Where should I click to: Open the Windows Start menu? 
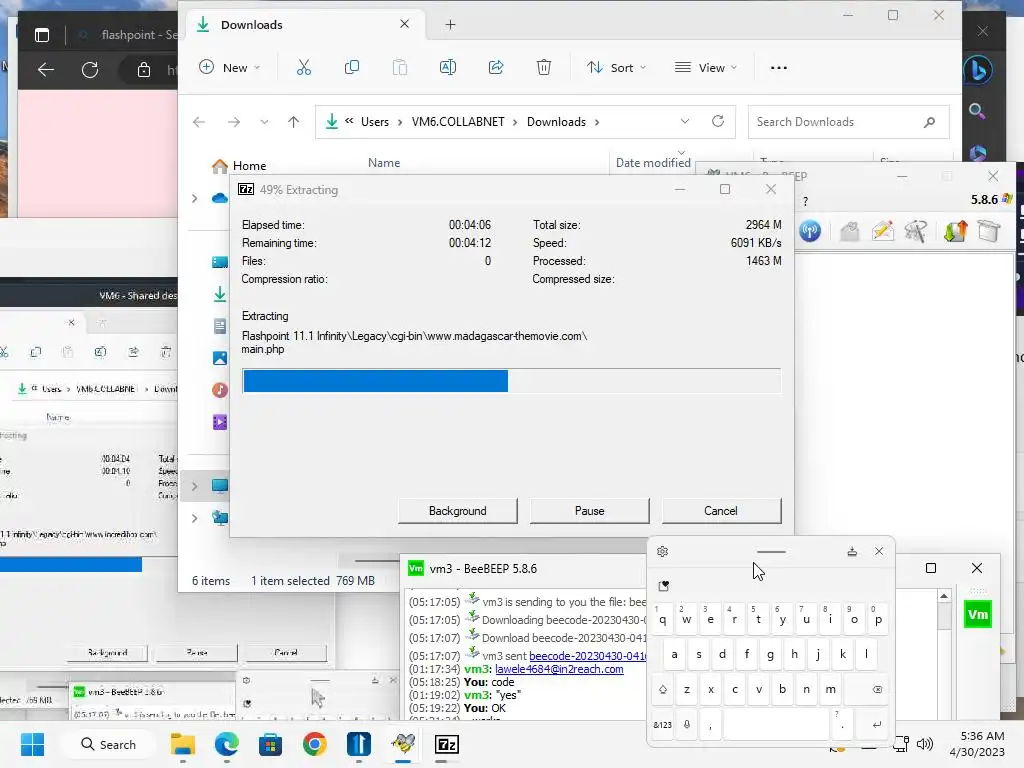[x=32, y=744]
